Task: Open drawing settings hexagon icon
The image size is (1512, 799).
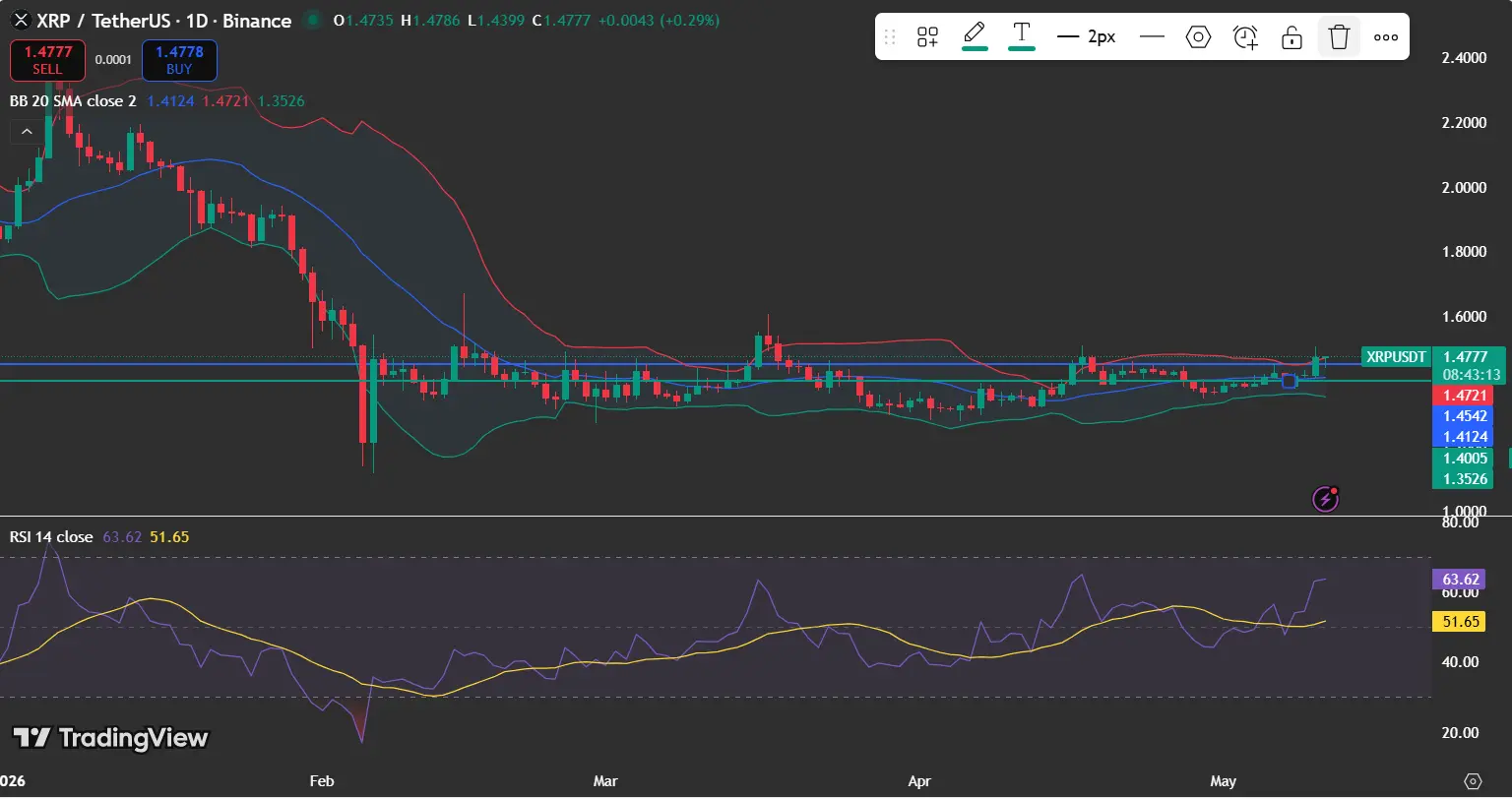Action: point(1198,37)
